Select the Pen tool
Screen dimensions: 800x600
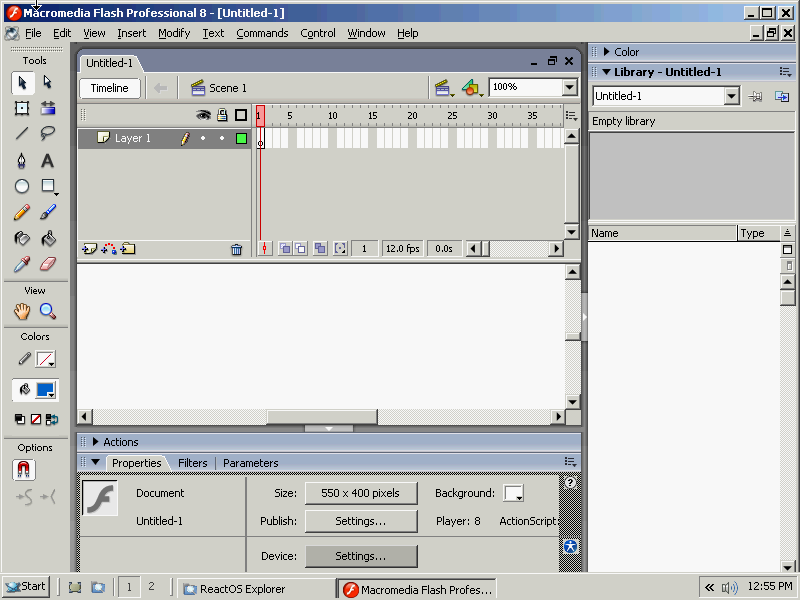point(21,161)
